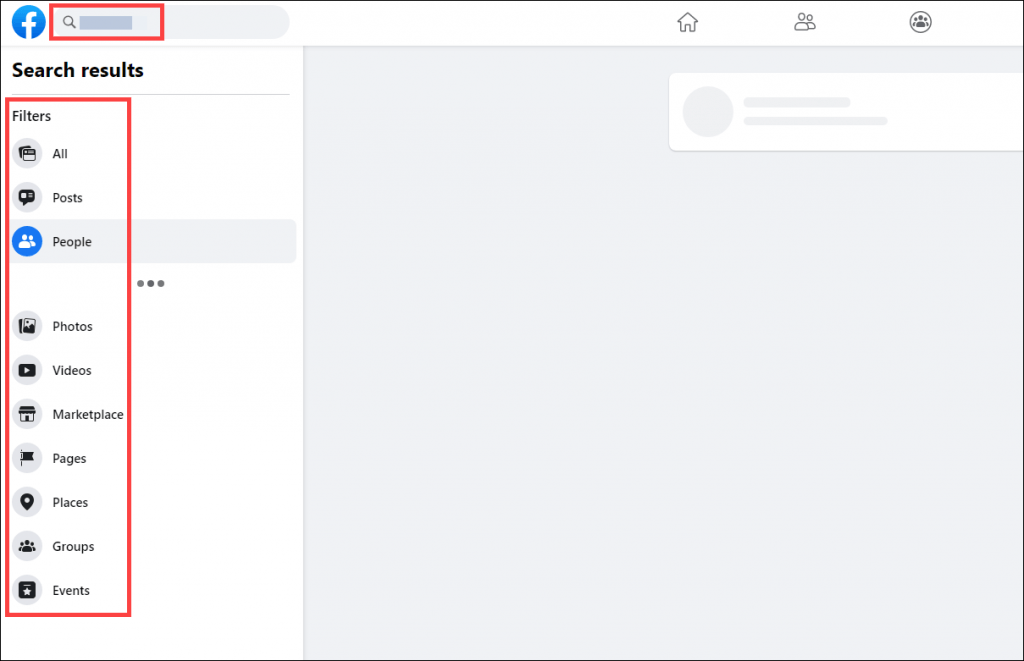Click the magnifier icon in search bar

[x=69, y=22]
